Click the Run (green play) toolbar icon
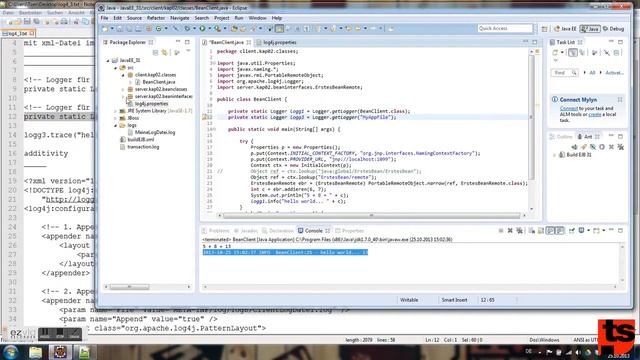Image resolution: width=640 pixels, height=360 pixels. 202,29
